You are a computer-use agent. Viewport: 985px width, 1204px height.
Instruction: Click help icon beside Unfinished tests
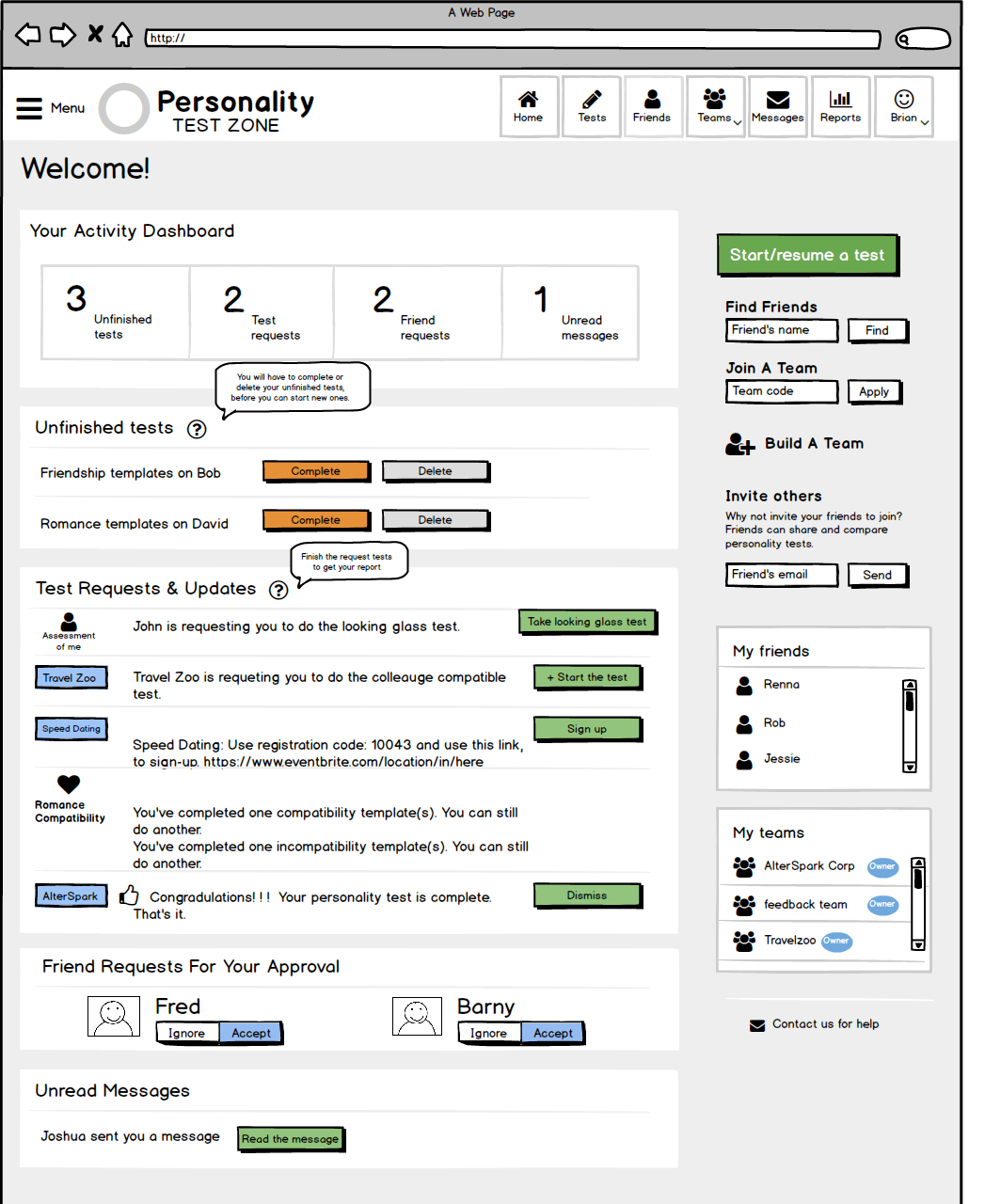coord(197,429)
